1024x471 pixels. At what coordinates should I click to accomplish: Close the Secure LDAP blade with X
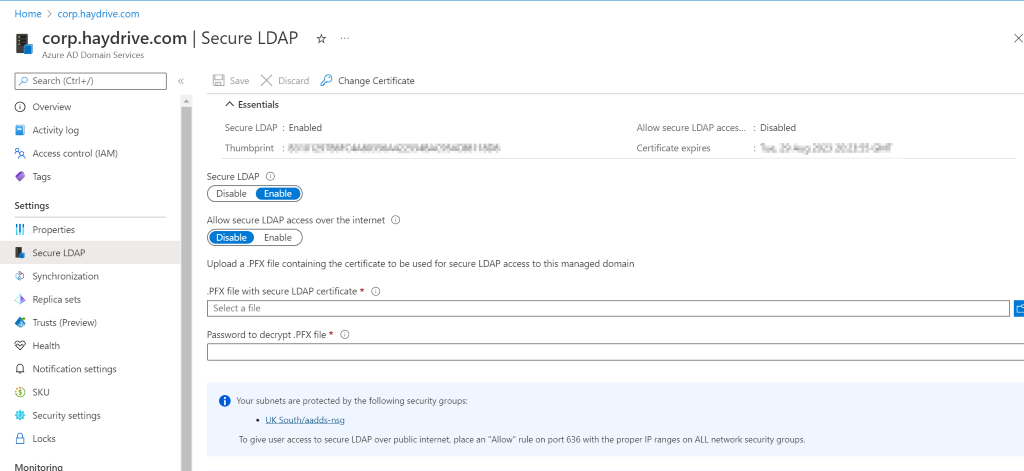(x=1017, y=39)
